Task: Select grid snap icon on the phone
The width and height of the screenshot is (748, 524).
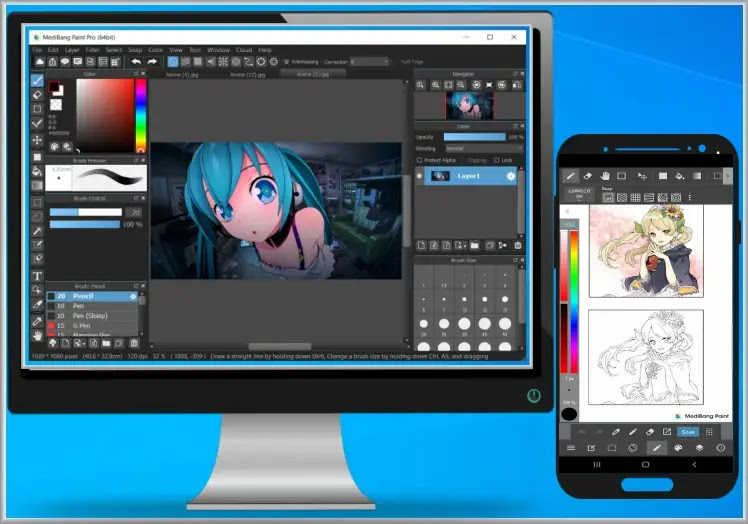Action: point(635,198)
